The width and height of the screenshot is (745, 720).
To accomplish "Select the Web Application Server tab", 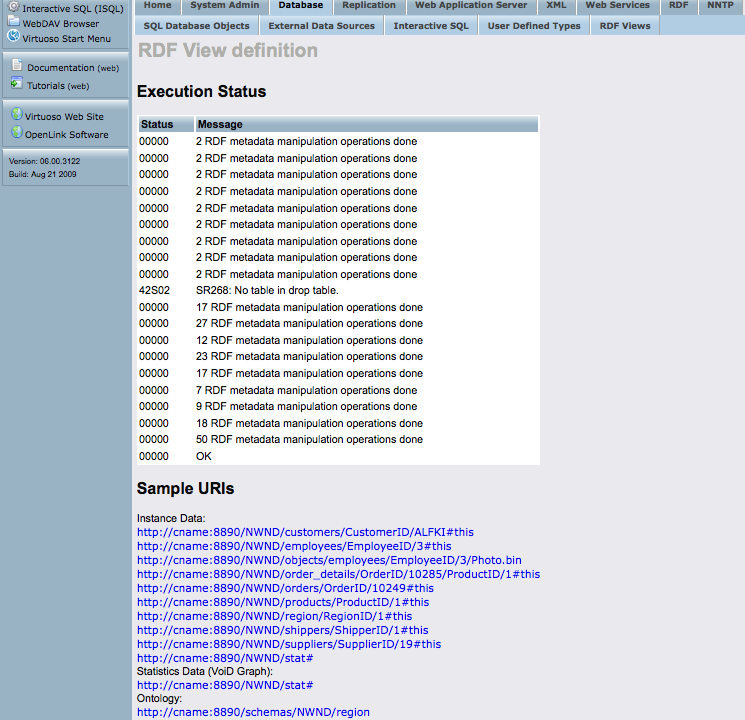I will coord(470,6).
